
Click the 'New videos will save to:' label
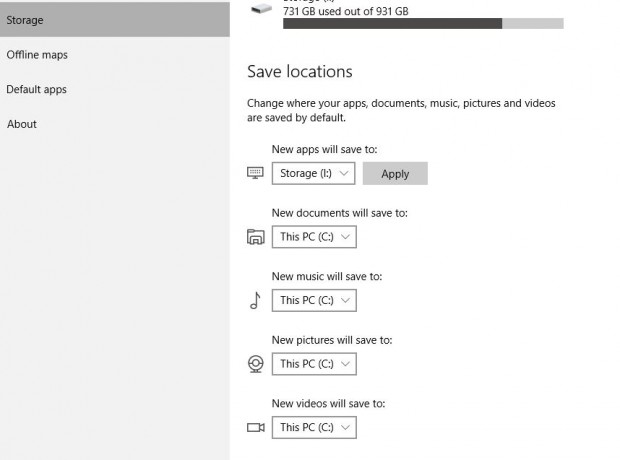(x=328, y=403)
